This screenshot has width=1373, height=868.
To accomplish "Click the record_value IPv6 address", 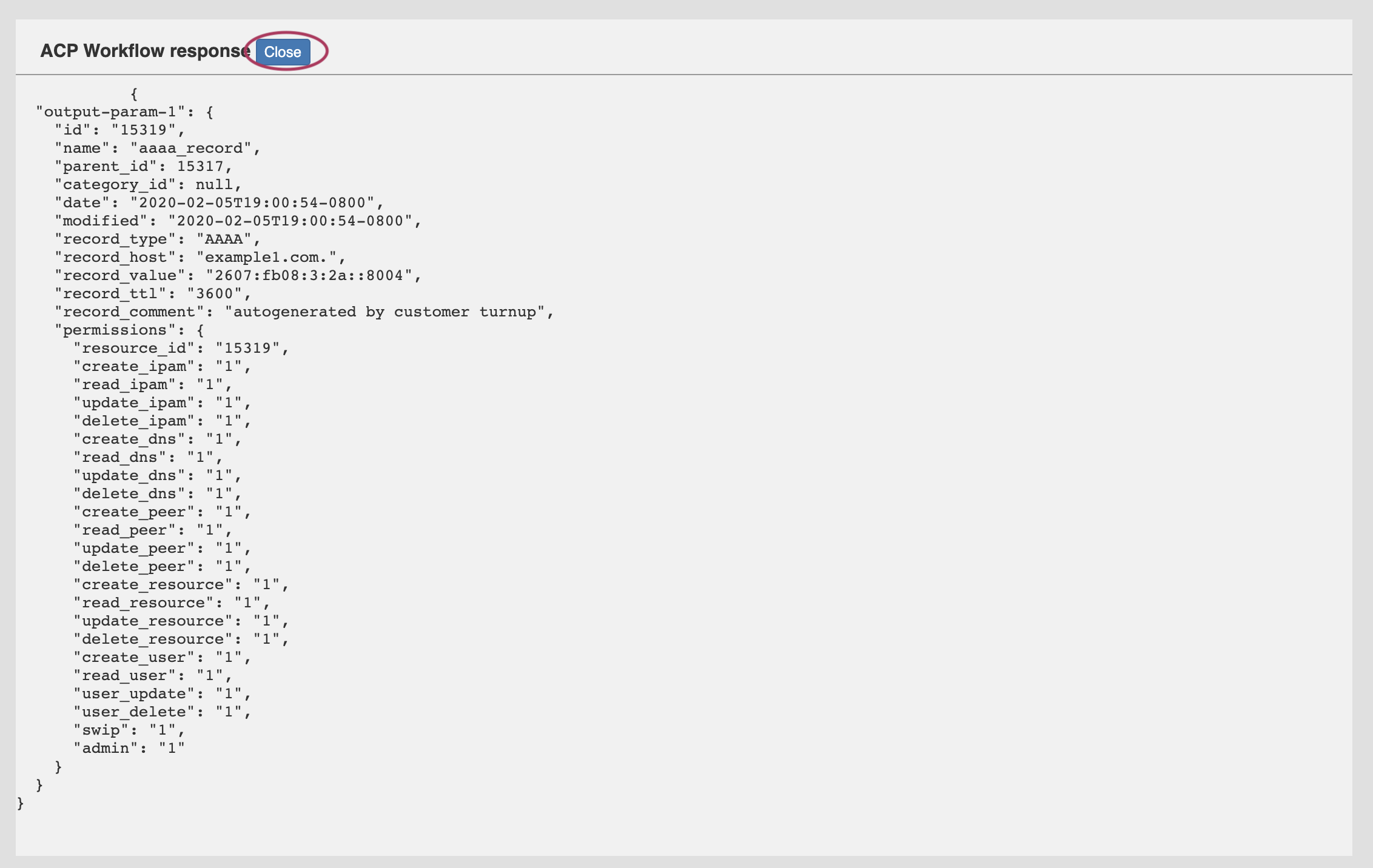I will (309, 276).
